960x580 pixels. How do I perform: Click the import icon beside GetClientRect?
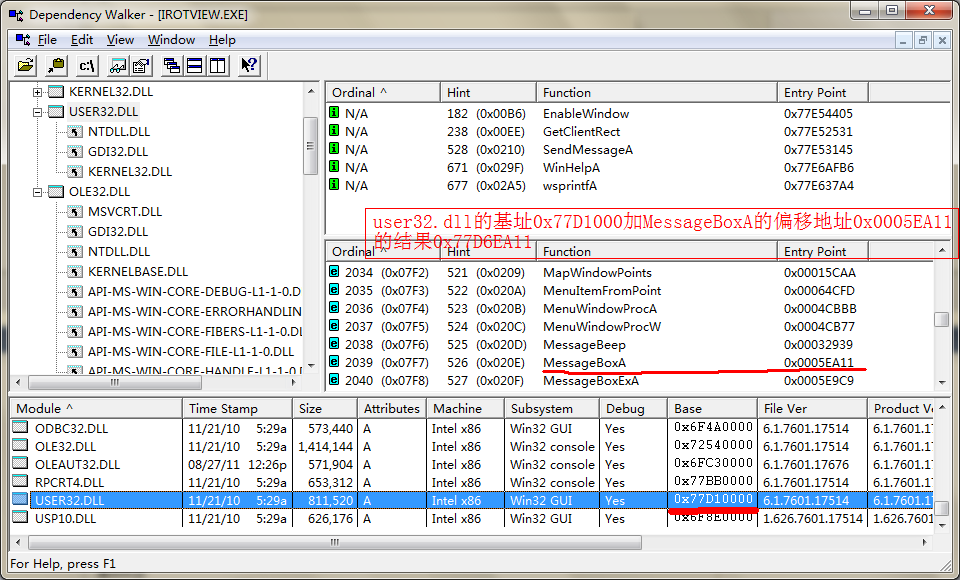tap(334, 130)
